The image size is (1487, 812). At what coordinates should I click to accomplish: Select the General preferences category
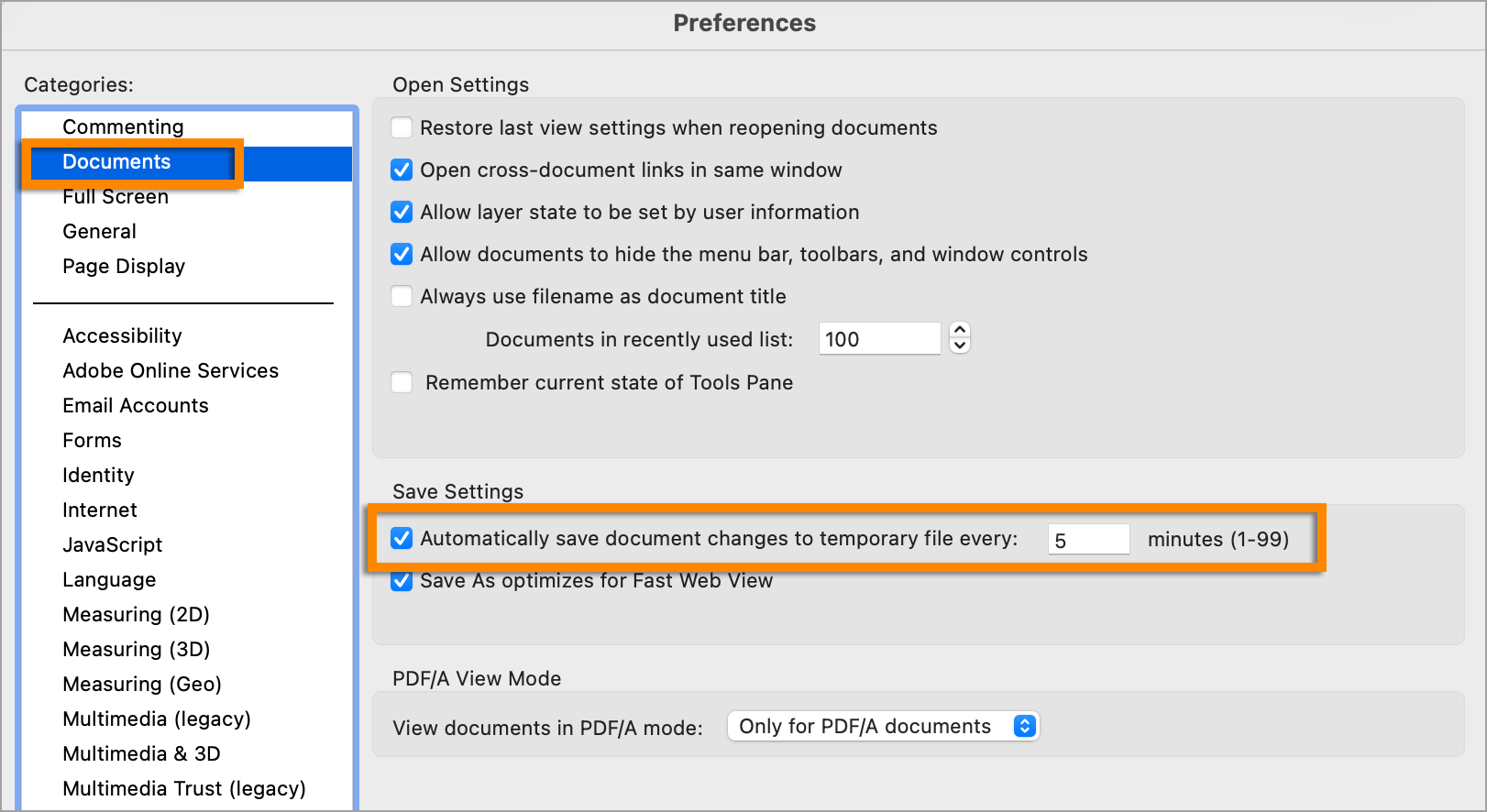point(99,231)
